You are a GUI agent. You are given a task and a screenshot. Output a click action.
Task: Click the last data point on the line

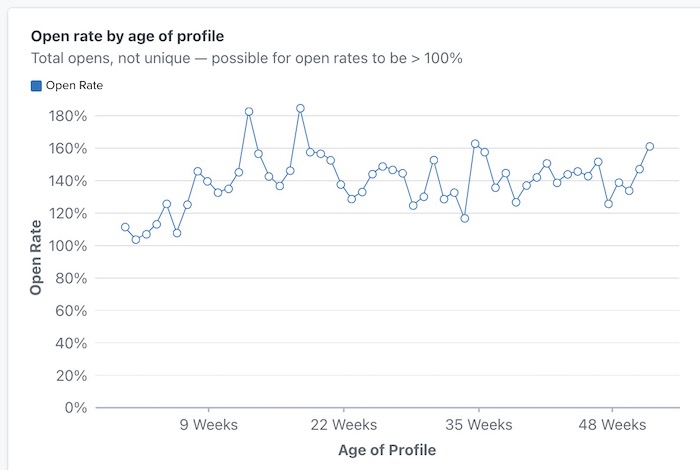[x=650, y=146]
